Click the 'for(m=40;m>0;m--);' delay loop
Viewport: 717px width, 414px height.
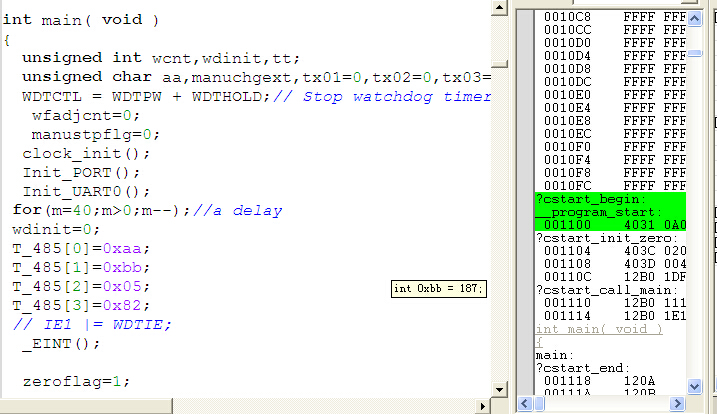point(102,210)
